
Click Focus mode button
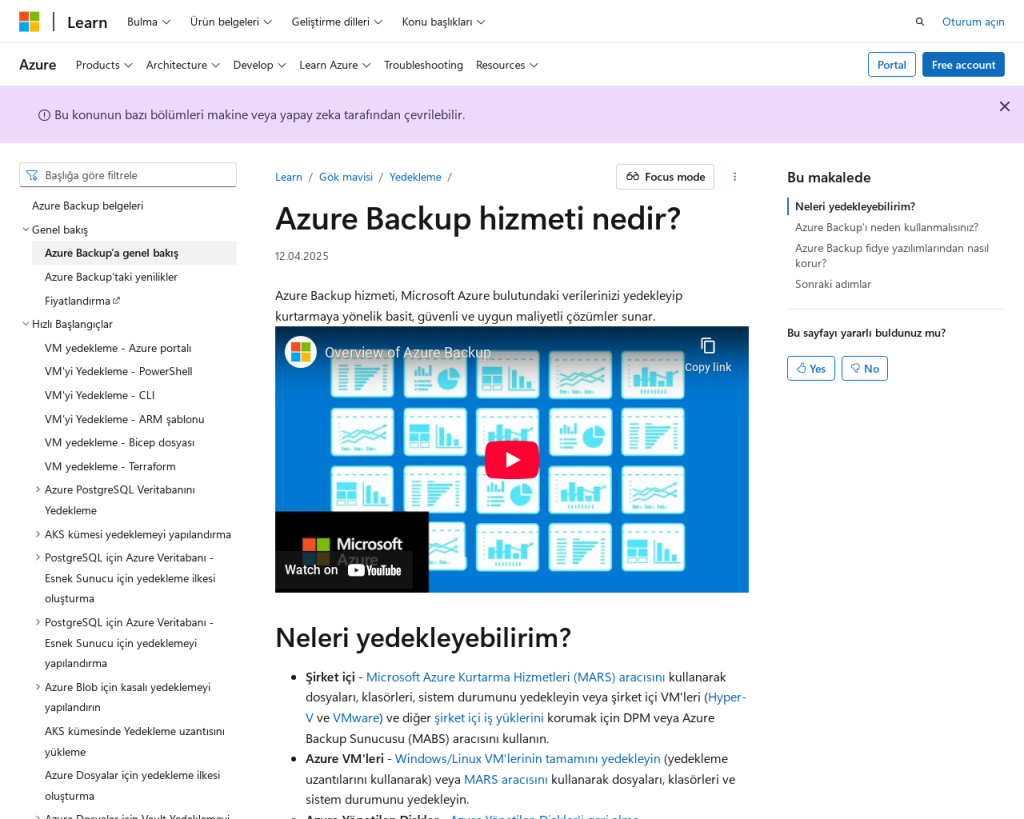pyautogui.click(x=665, y=177)
